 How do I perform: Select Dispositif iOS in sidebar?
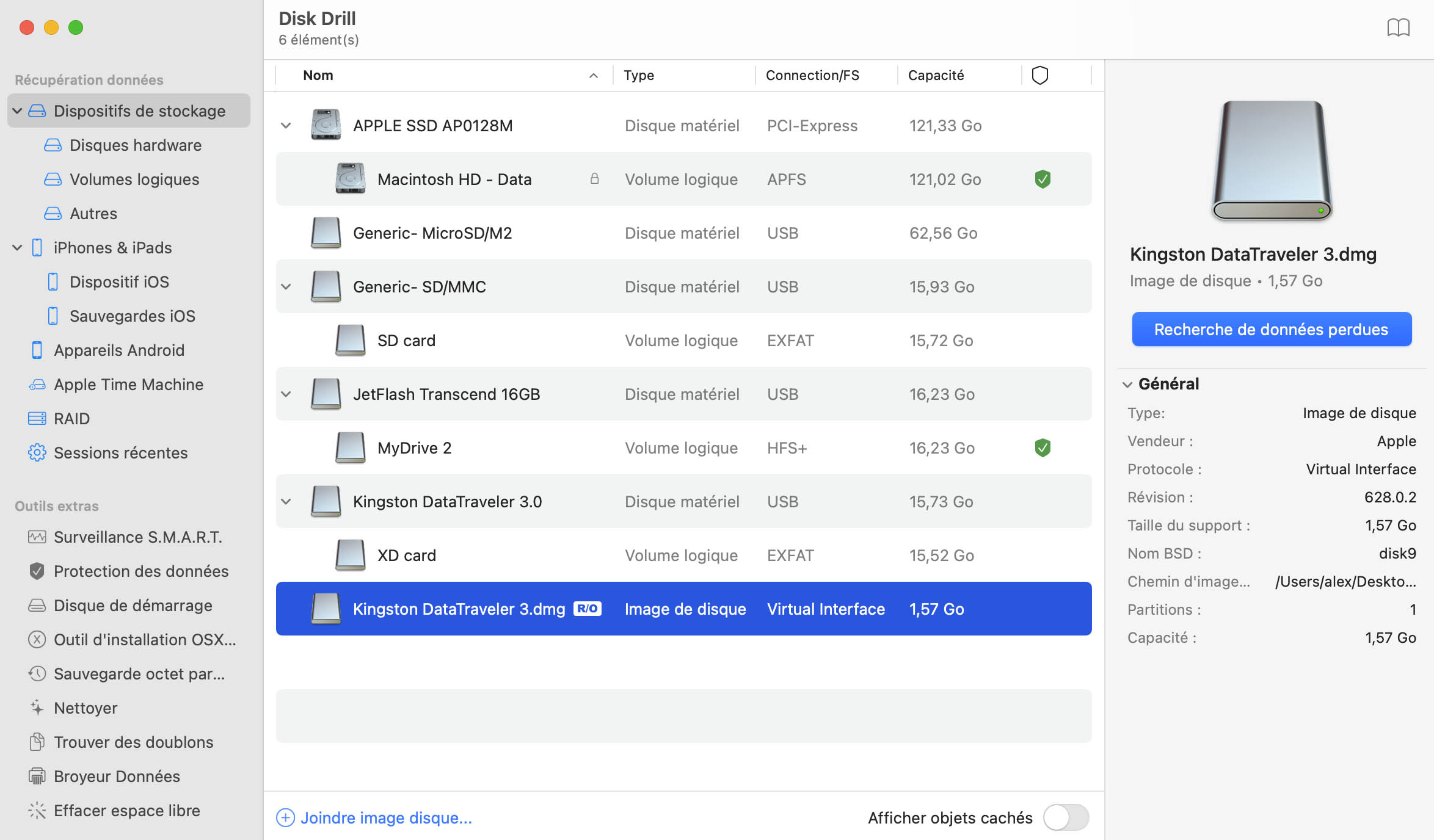point(108,281)
